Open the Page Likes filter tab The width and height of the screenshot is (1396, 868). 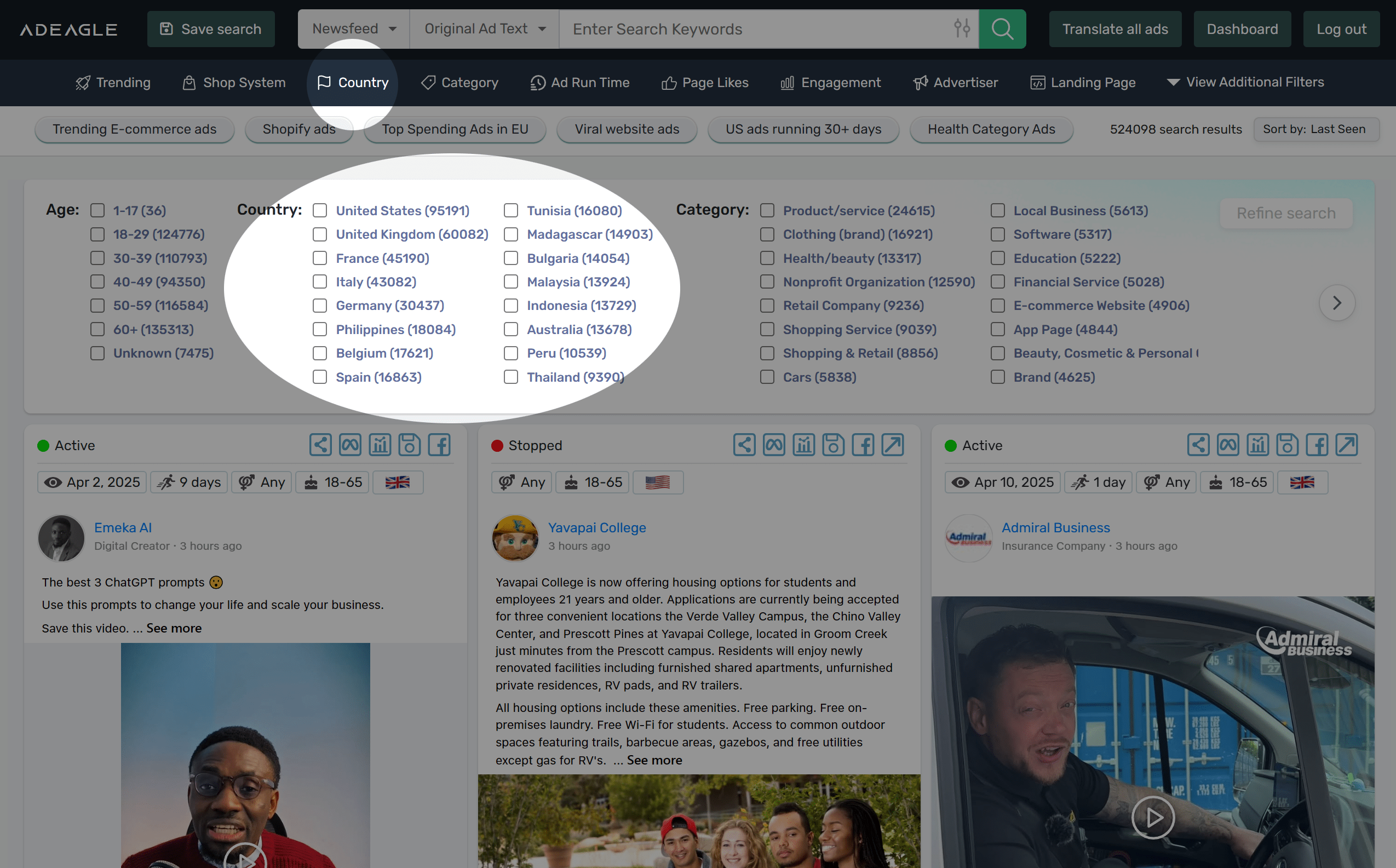pyautogui.click(x=705, y=83)
